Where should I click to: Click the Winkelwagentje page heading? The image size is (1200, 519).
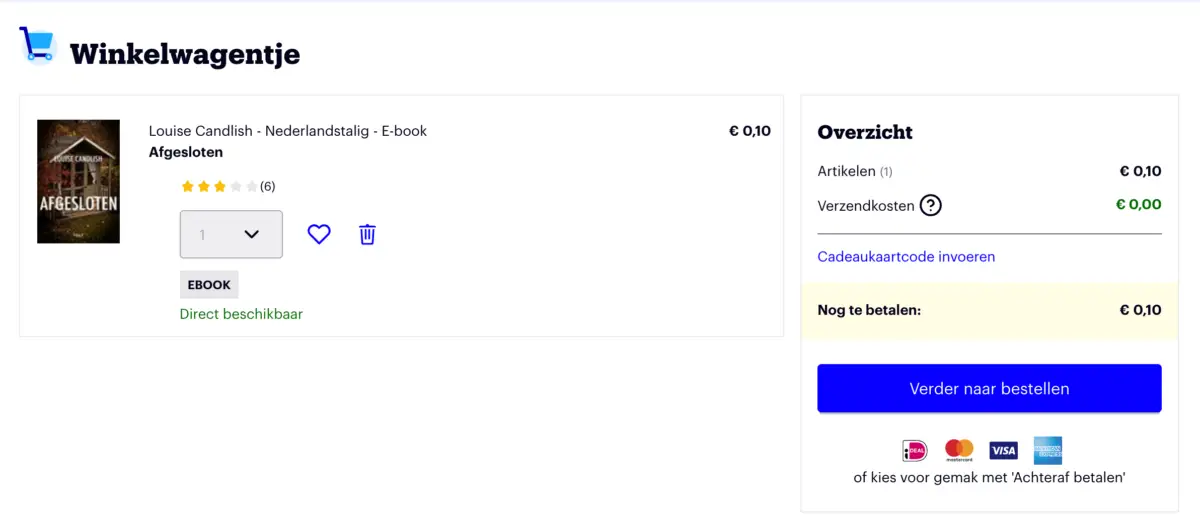[x=185, y=53]
